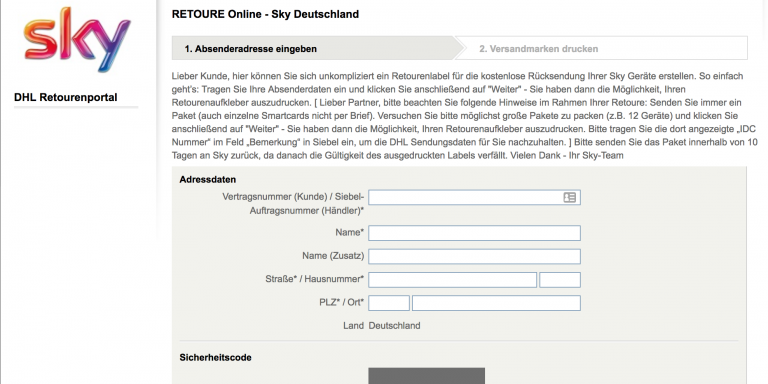
Task: Click the "Sicherheitscode" section heading
Action: [216, 358]
